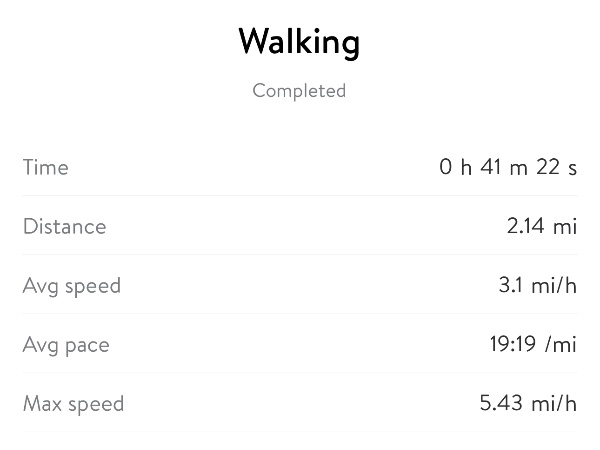This screenshot has width=600, height=450.
Task: Tap the Avg speed label
Action: [71, 286]
